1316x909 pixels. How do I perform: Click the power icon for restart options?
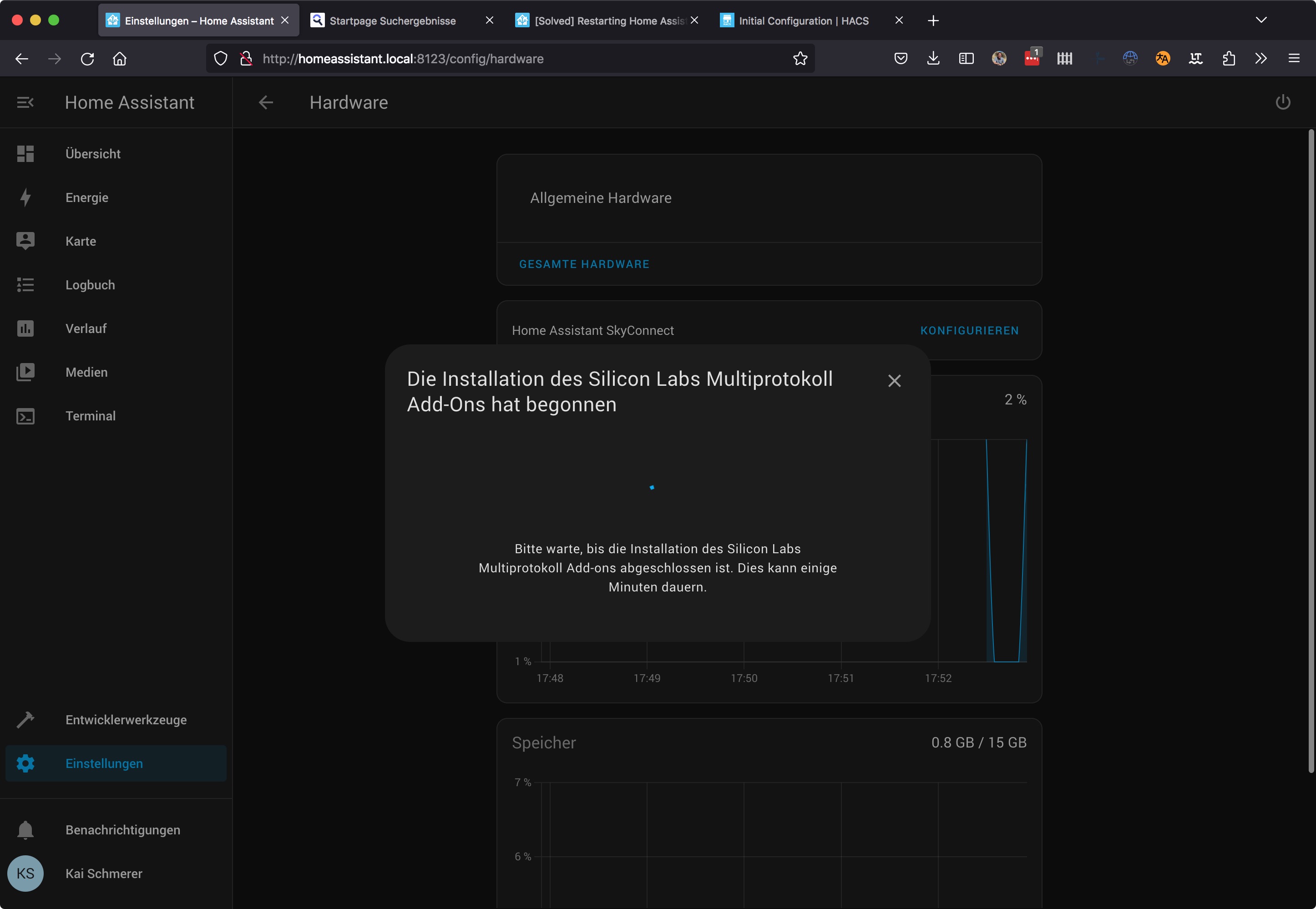coord(1282,102)
